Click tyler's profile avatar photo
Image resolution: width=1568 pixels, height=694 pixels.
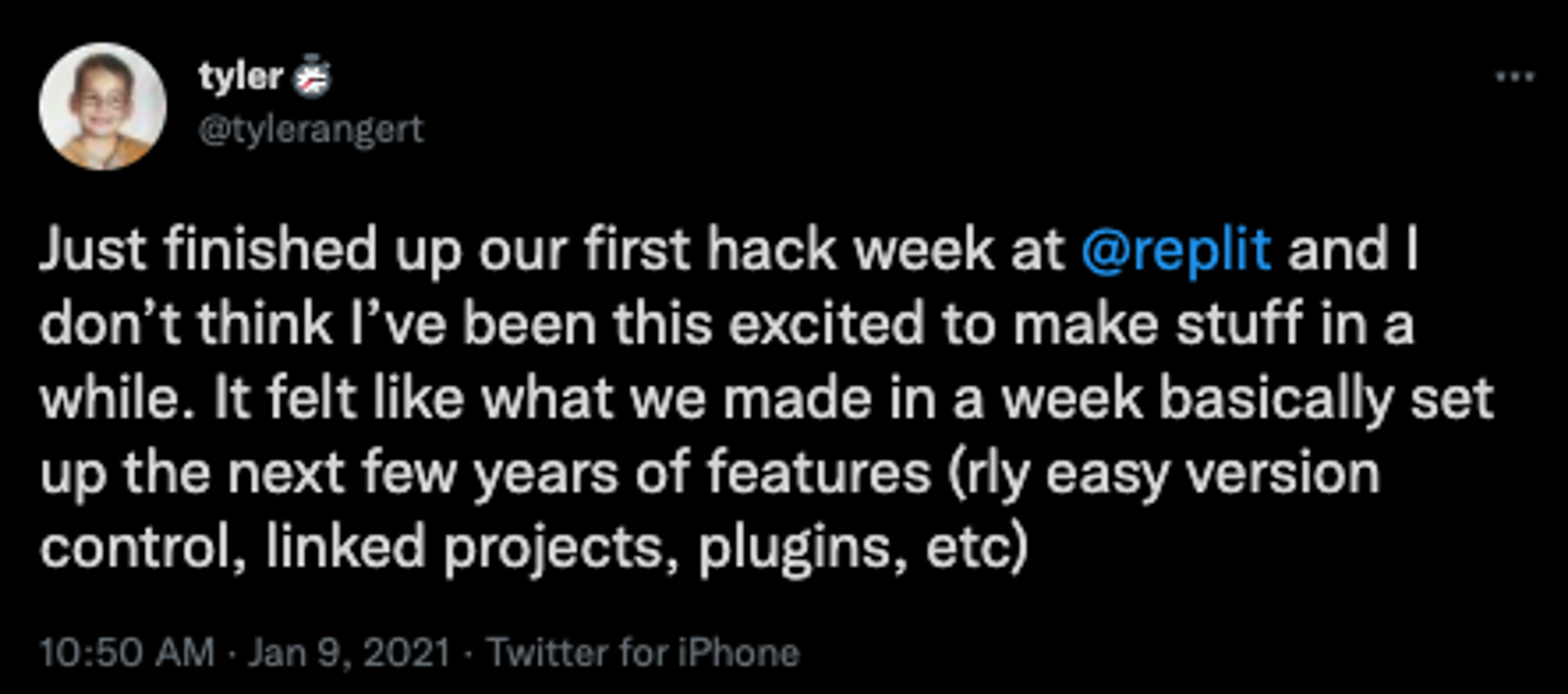[103, 106]
